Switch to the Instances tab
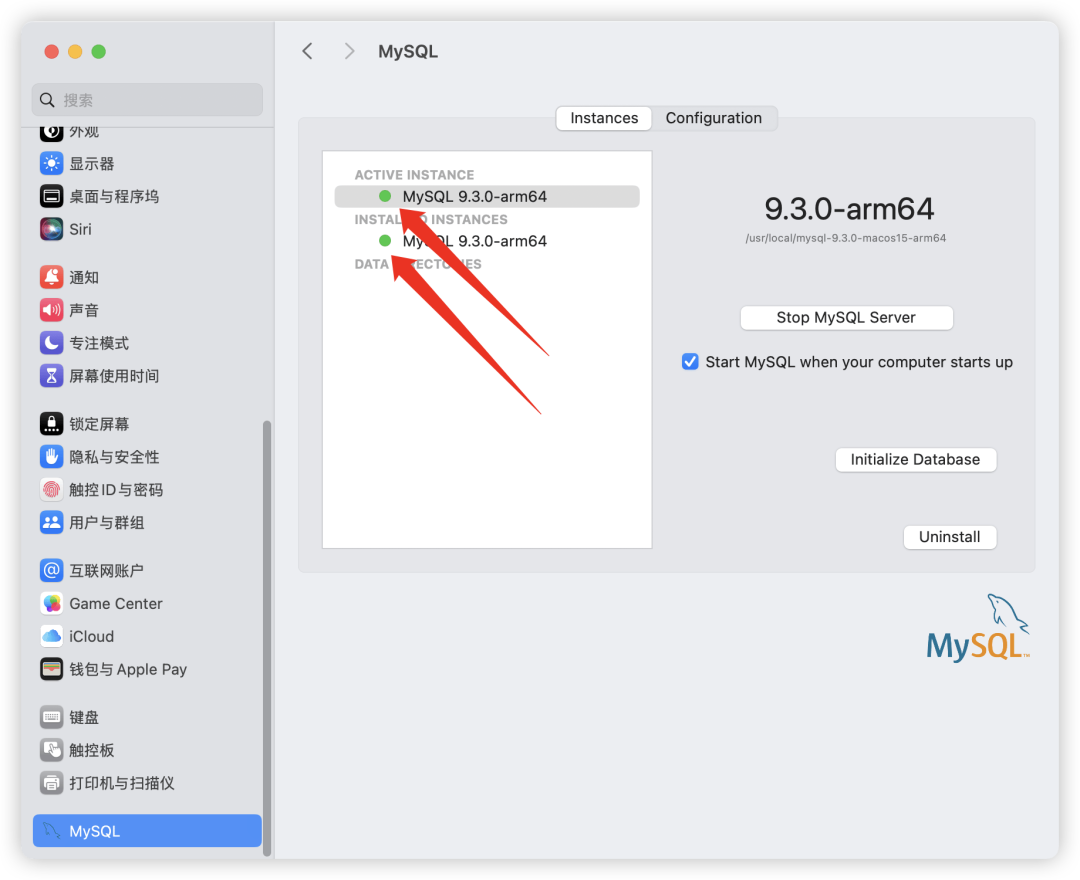 point(604,118)
